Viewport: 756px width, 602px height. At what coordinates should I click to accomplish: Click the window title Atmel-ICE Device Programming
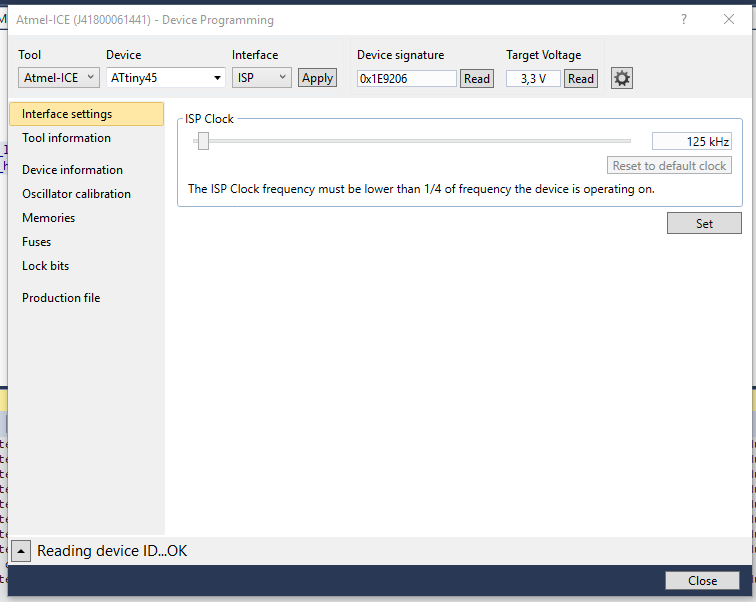coord(145,20)
